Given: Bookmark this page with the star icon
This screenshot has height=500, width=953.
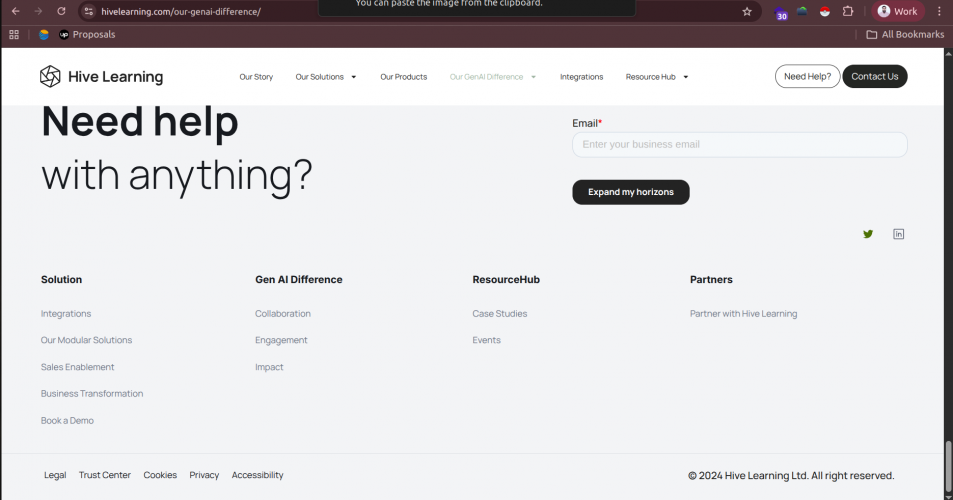Looking at the screenshot, I should click(747, 12).
